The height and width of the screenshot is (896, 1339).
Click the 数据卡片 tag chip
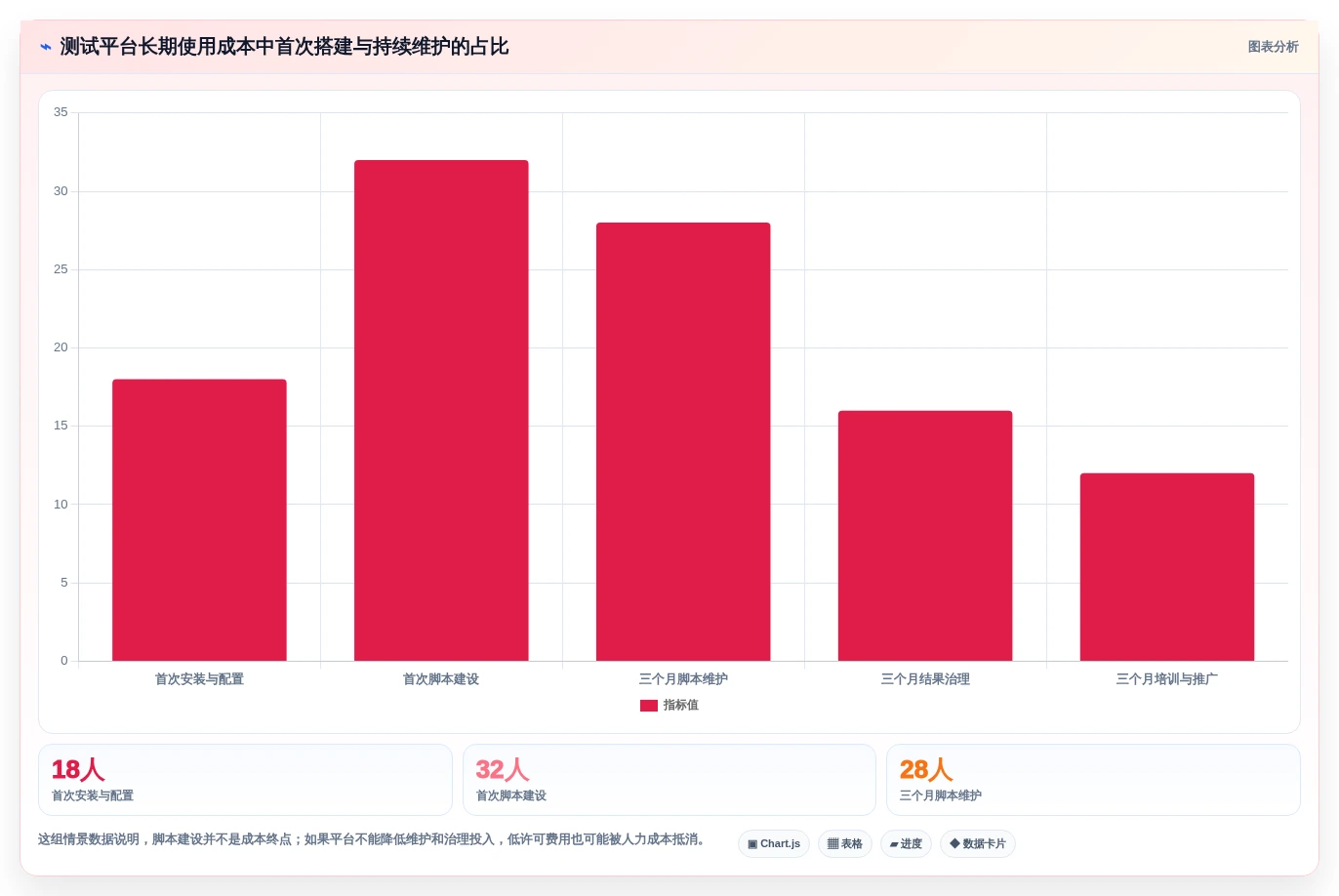pyautogui.click(x=978, y=844)
